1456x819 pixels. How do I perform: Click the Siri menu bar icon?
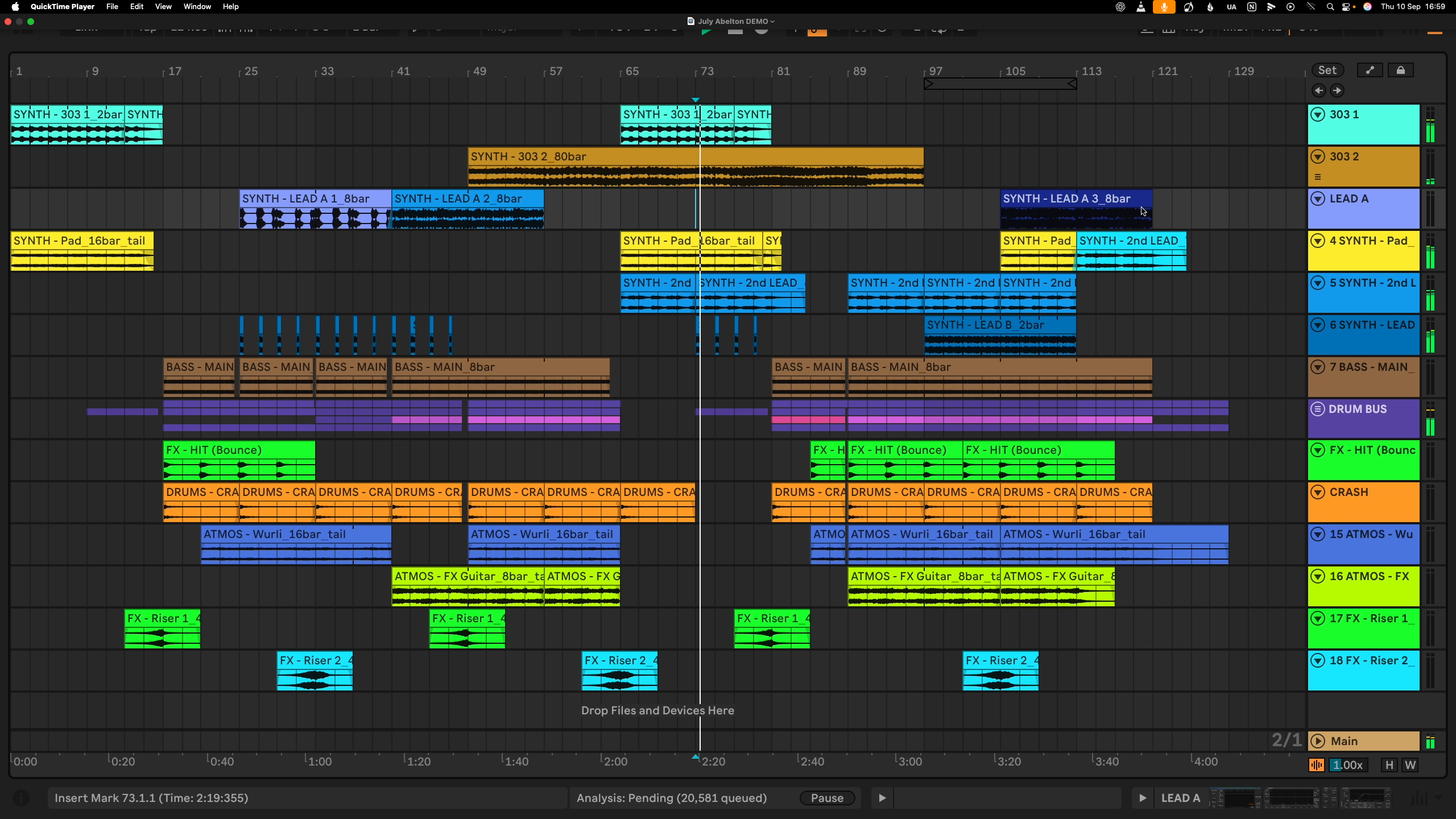[1367, 7]
